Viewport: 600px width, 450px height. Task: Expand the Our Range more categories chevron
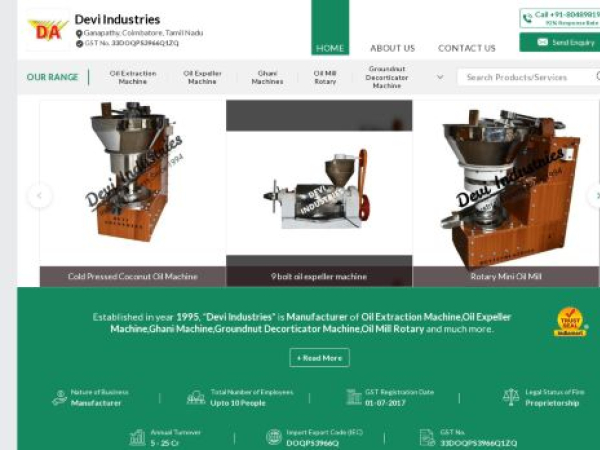(440, 77)
